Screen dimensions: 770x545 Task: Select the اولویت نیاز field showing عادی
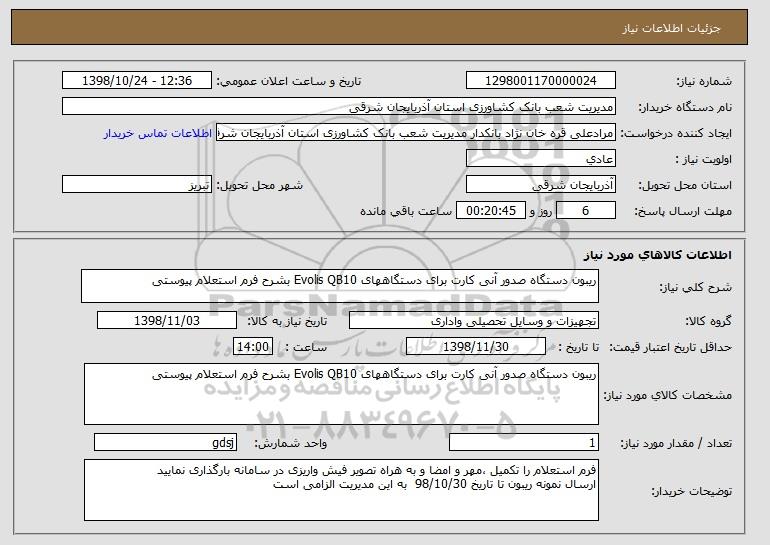point(541,159)
